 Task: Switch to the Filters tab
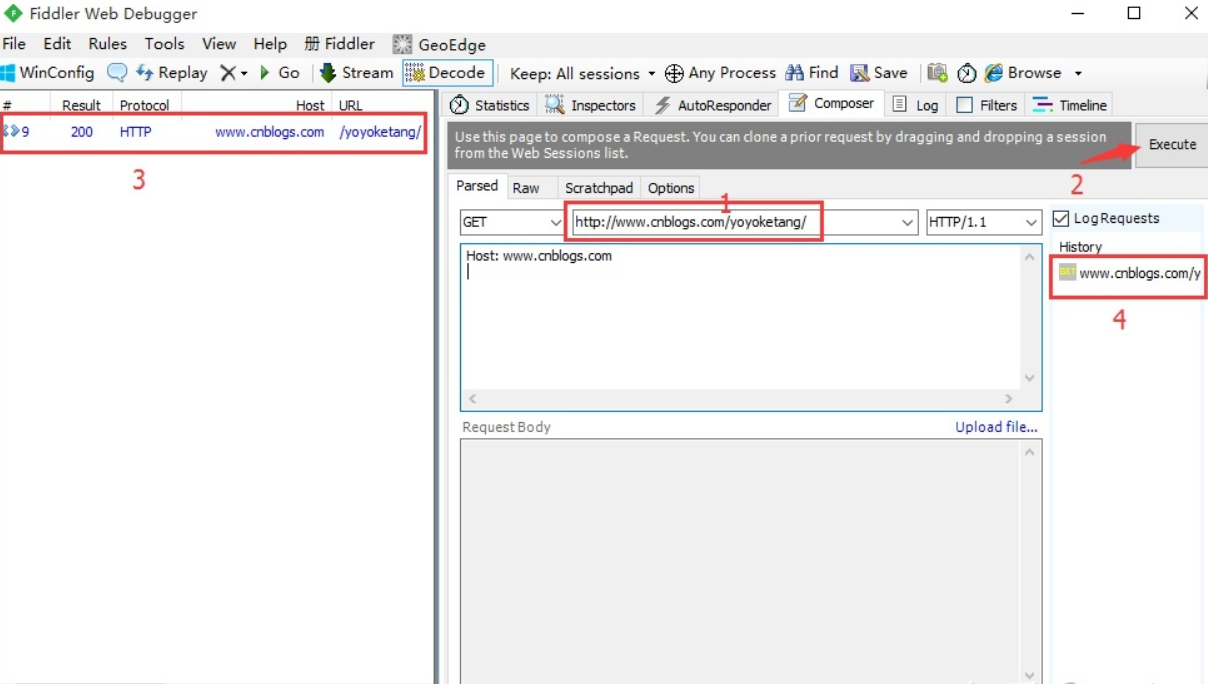[x=987, y=105]
